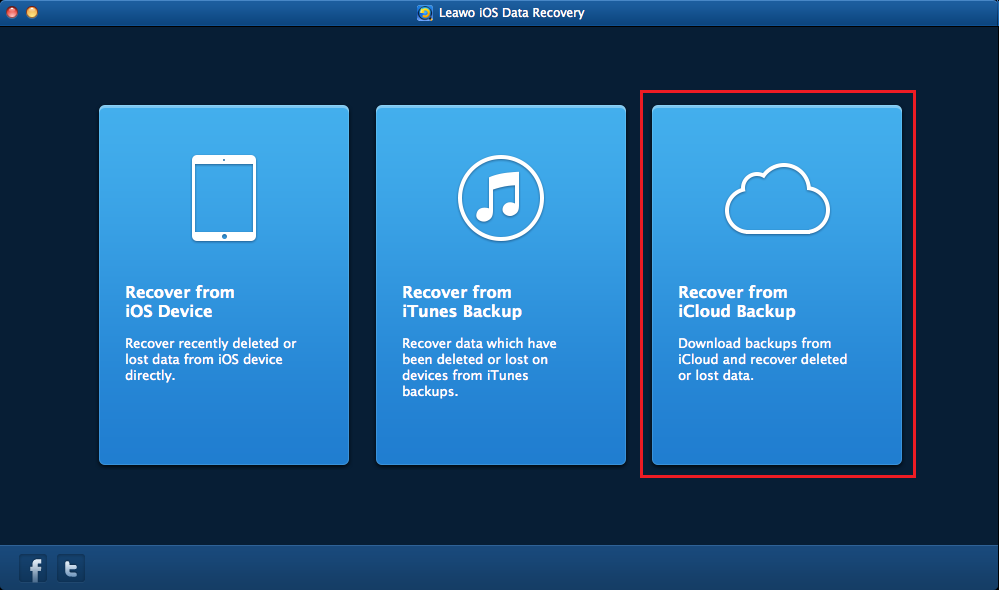Choose "Recover from iTunes Backup" heading
This screenshot has height=590, width=999.
(462, 302)
